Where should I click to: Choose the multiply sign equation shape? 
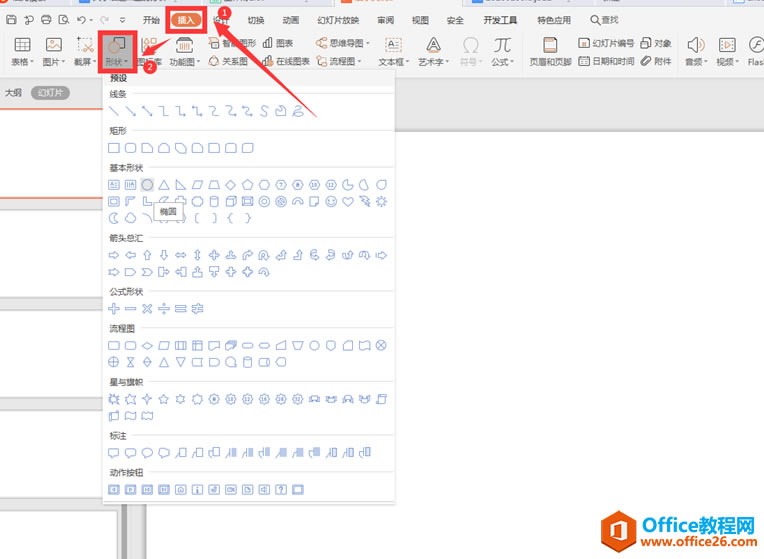point(147,308)
